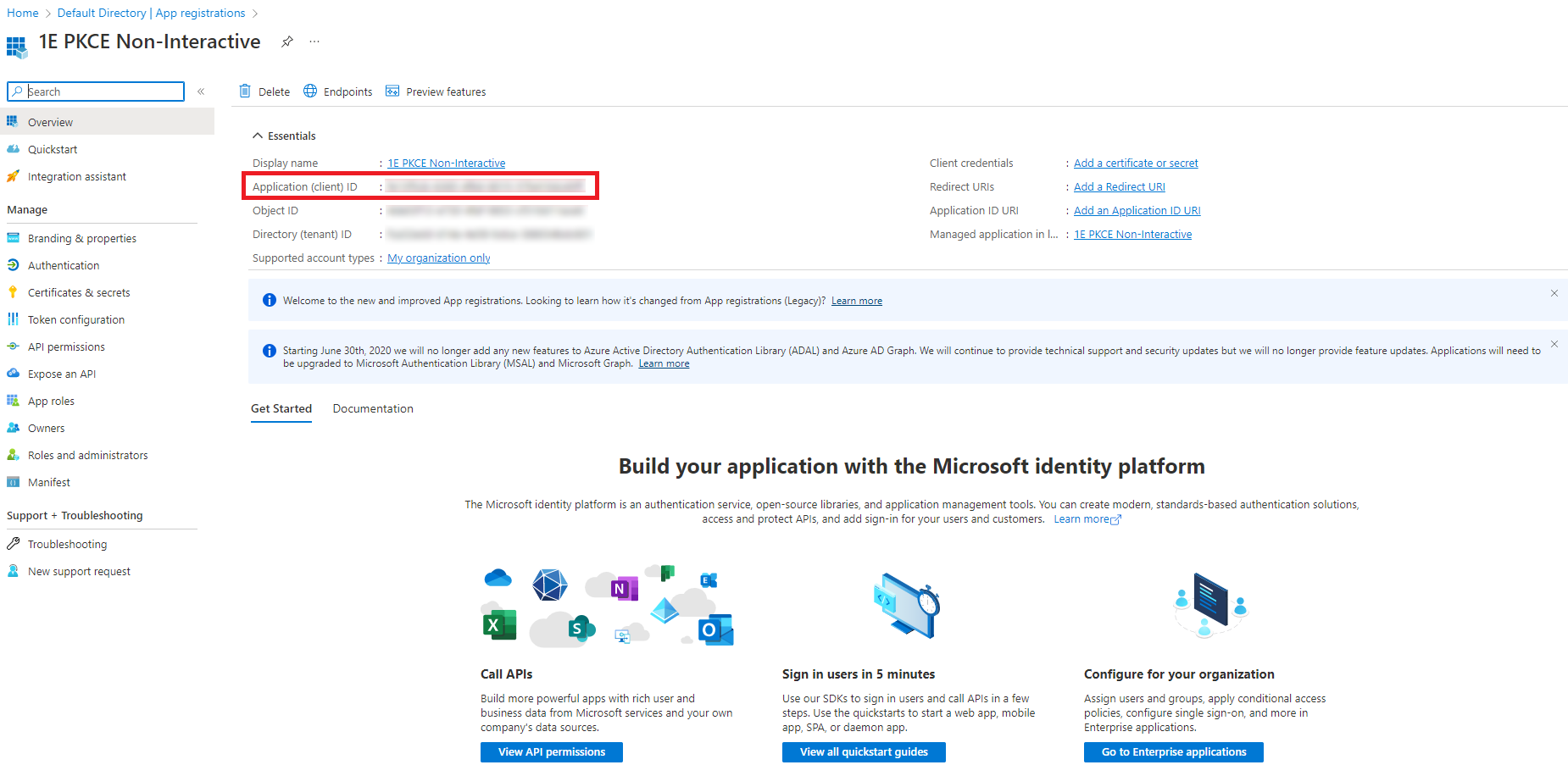Click My organization only link
Screen dimensions: 1568x776
coord(439,258)
